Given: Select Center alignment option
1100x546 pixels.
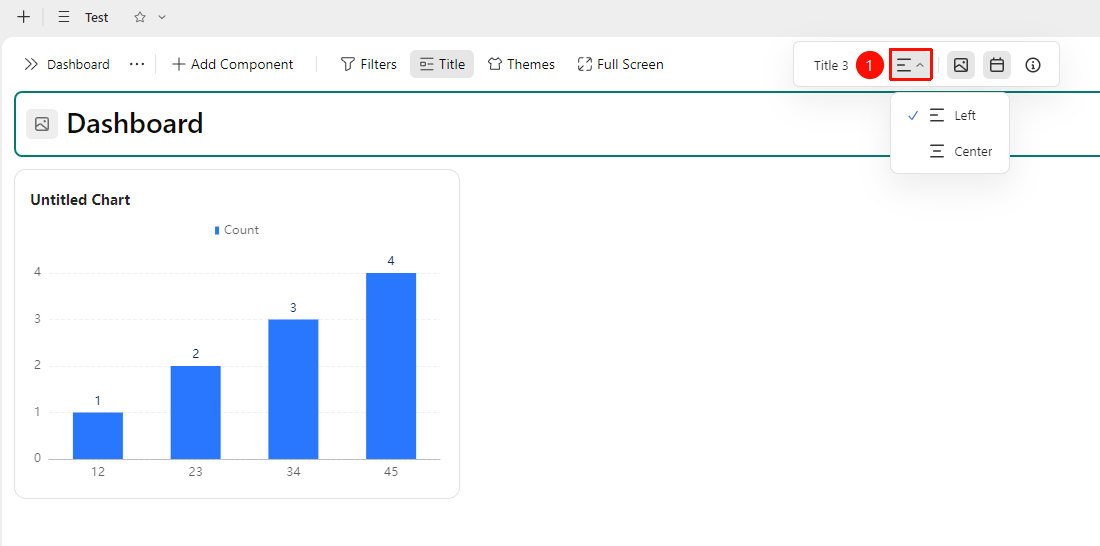Looking at the screenshot, I should coord(950,152).
